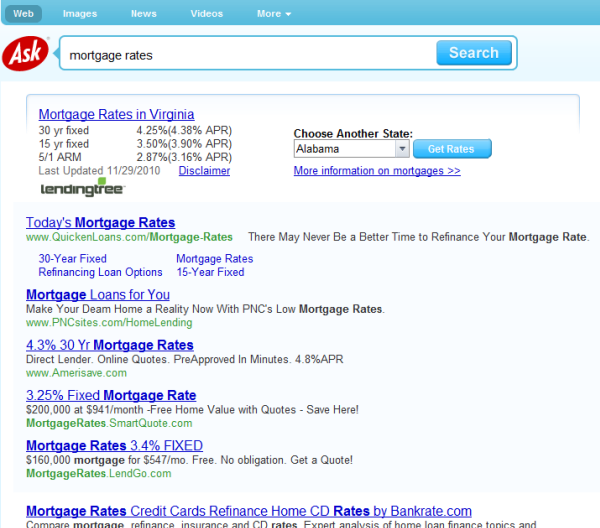
Task: Click the www.Amerisave.com URL
Action: coord(77,373)
